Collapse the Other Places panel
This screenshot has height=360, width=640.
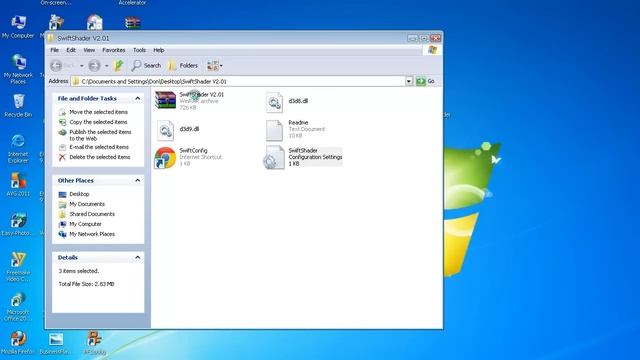(x=138, y=180)
